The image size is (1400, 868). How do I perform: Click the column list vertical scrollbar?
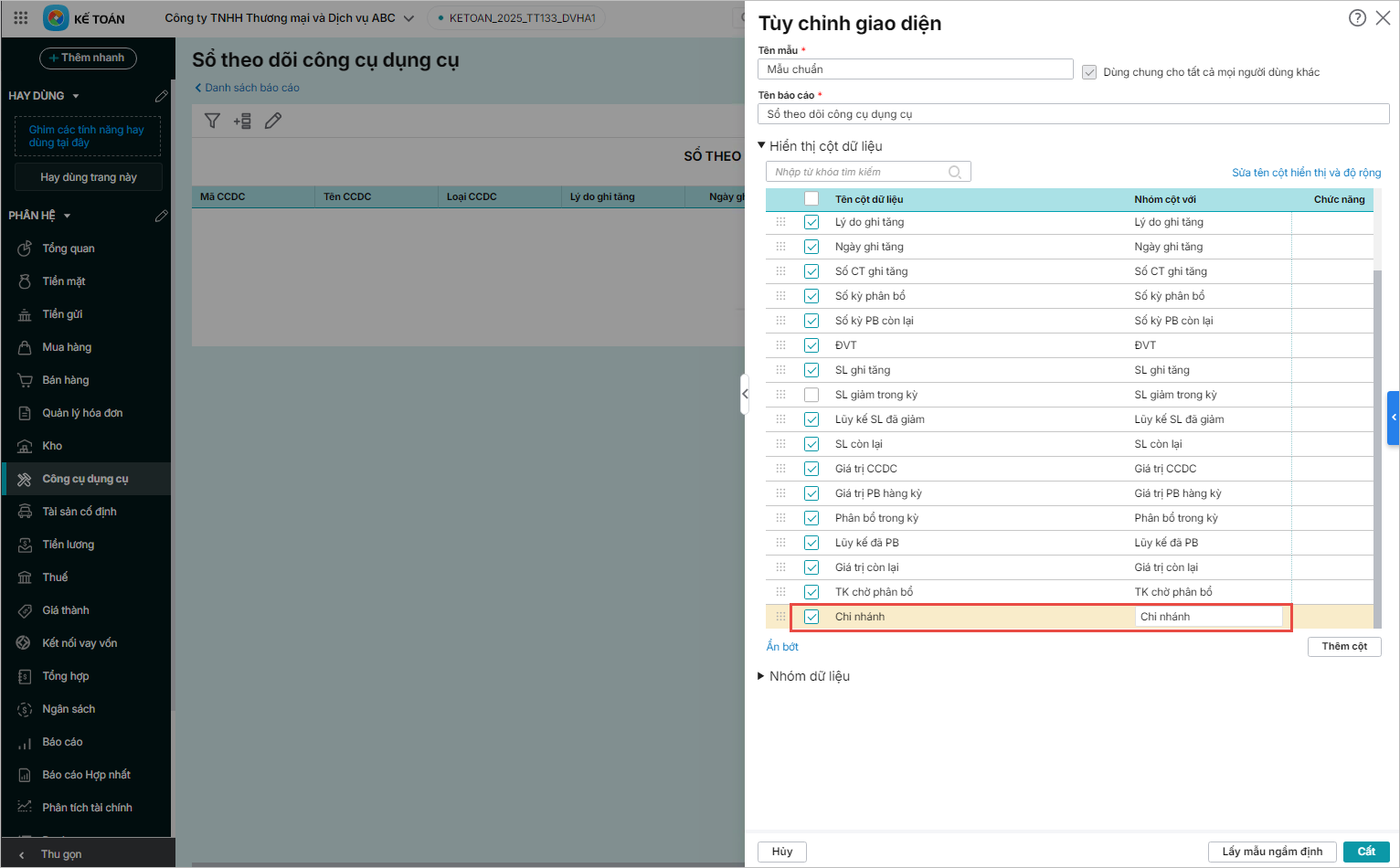coord(1377,448)
